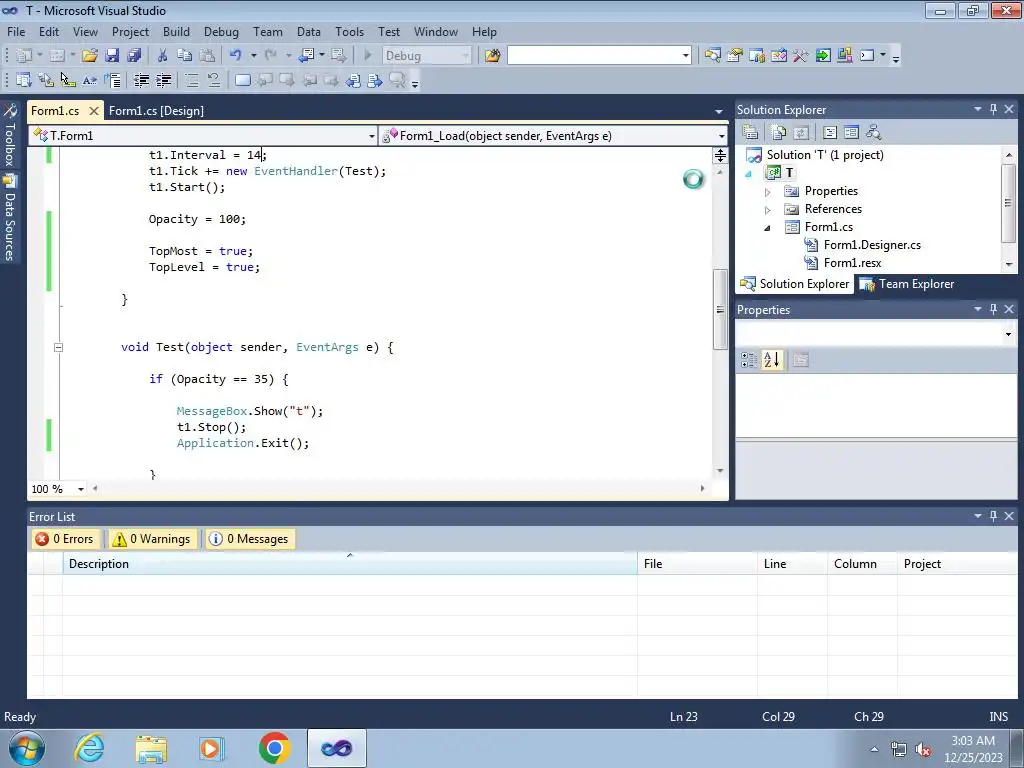Click the Navigate Backward icon
The width and height of the screenshot is (1024, 768).
[306, 56]
